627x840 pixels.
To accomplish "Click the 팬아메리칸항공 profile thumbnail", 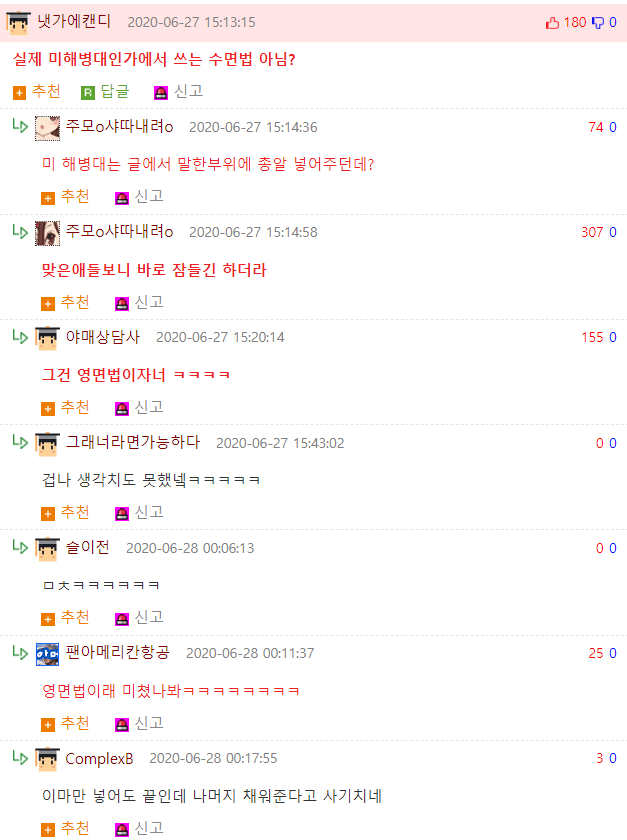I will click(x=47, y=654).
